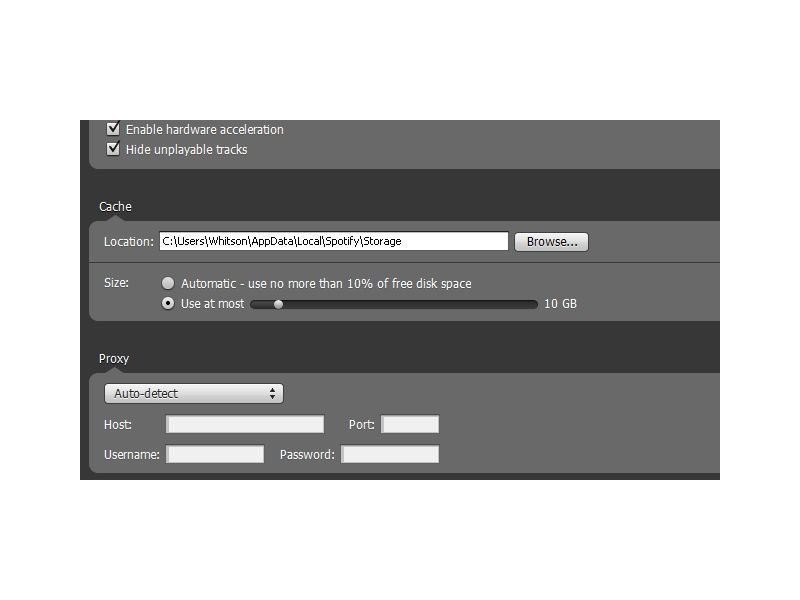Viewport: 800px width, 600px height.
Task: Open the Auto-detect proxy dropdown
Action: point(193,393)
